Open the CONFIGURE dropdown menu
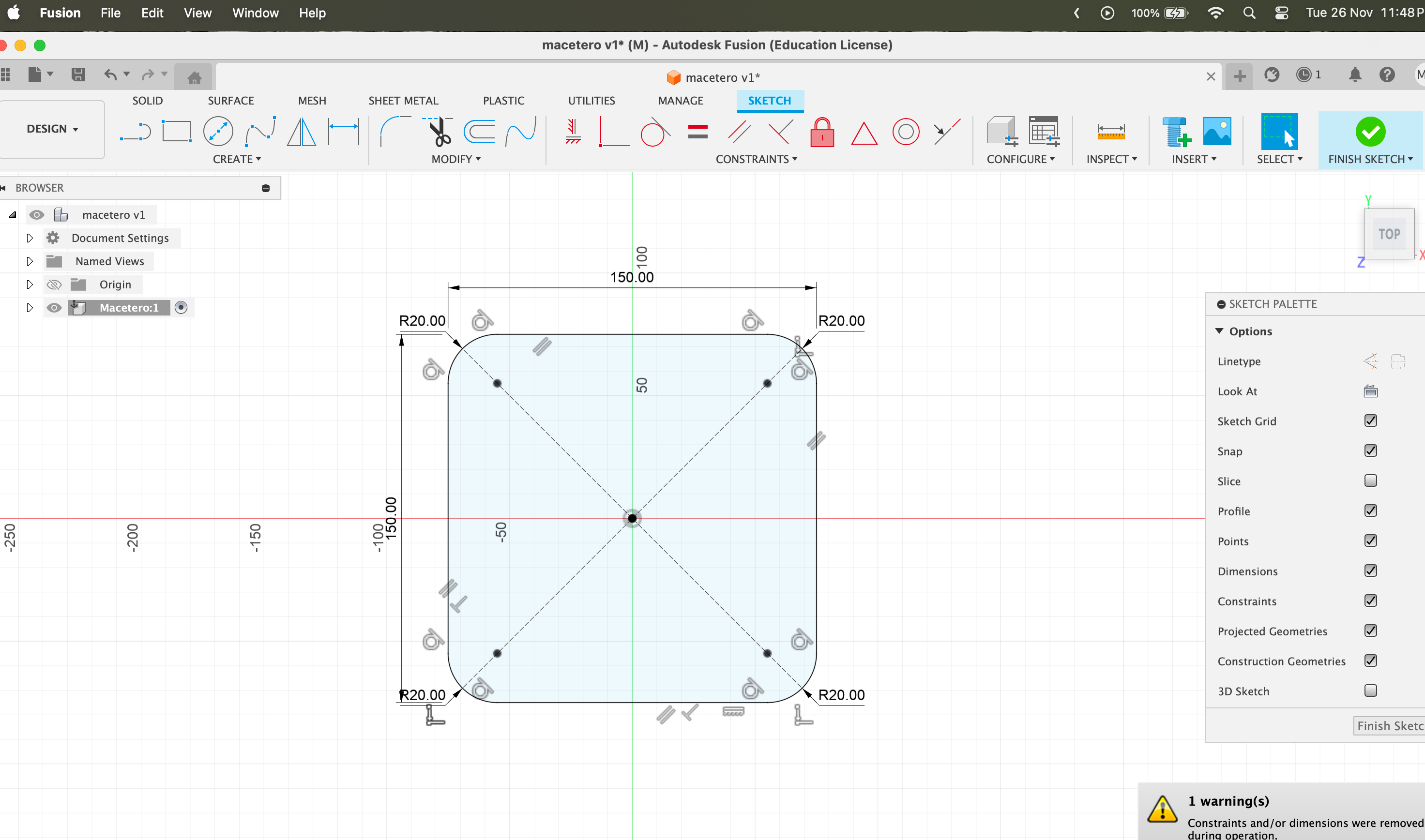This screenshot has width=1425, height=840. point(1020,159)
